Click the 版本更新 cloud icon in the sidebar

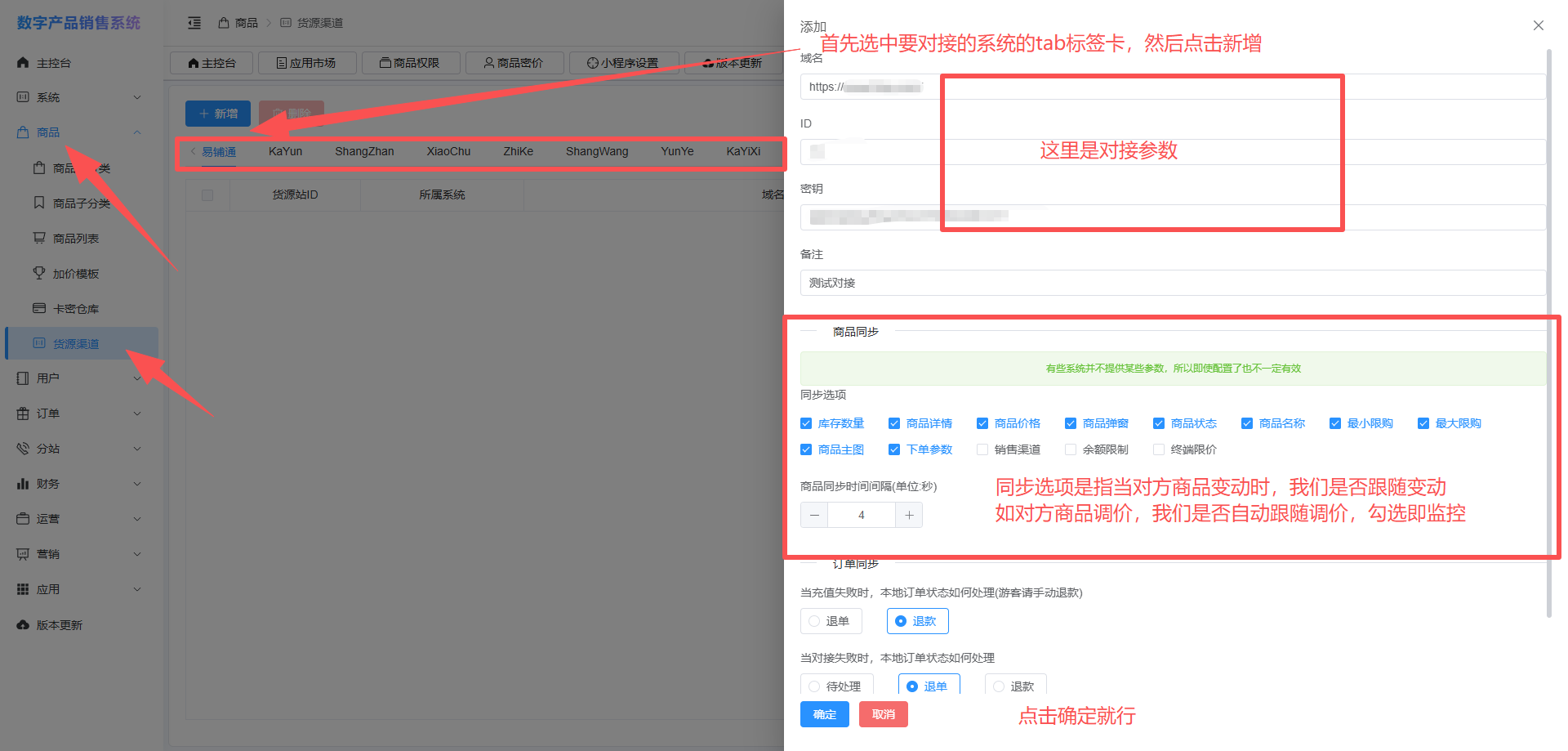(23, 625)
